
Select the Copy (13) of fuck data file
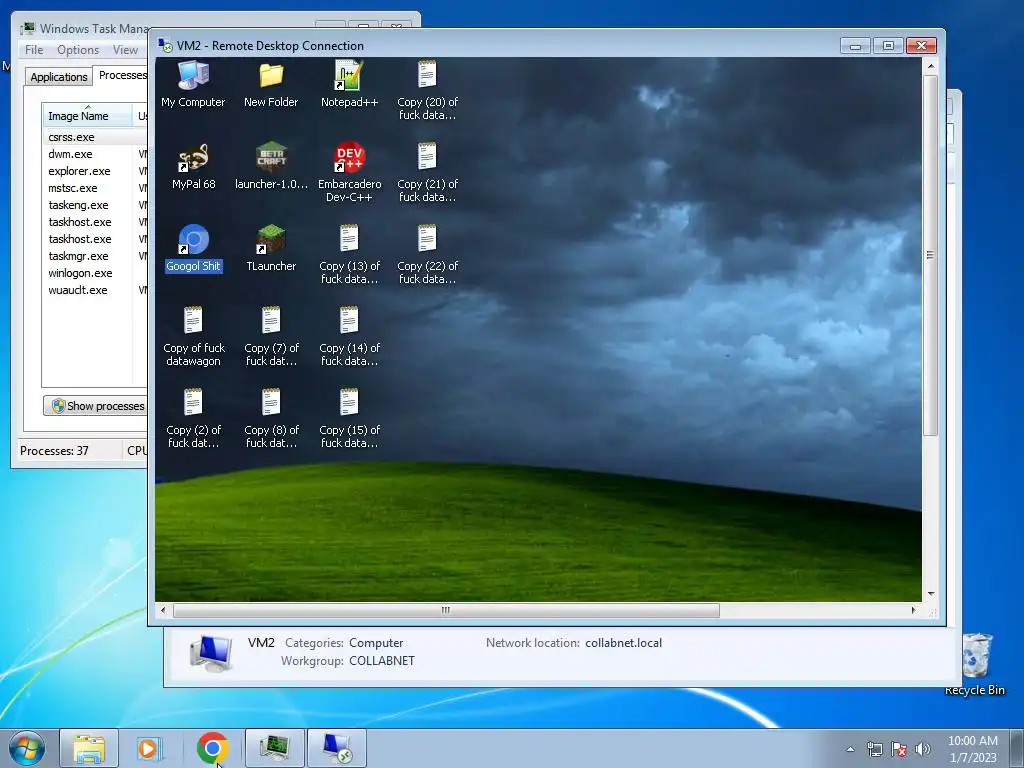[349, 255]
